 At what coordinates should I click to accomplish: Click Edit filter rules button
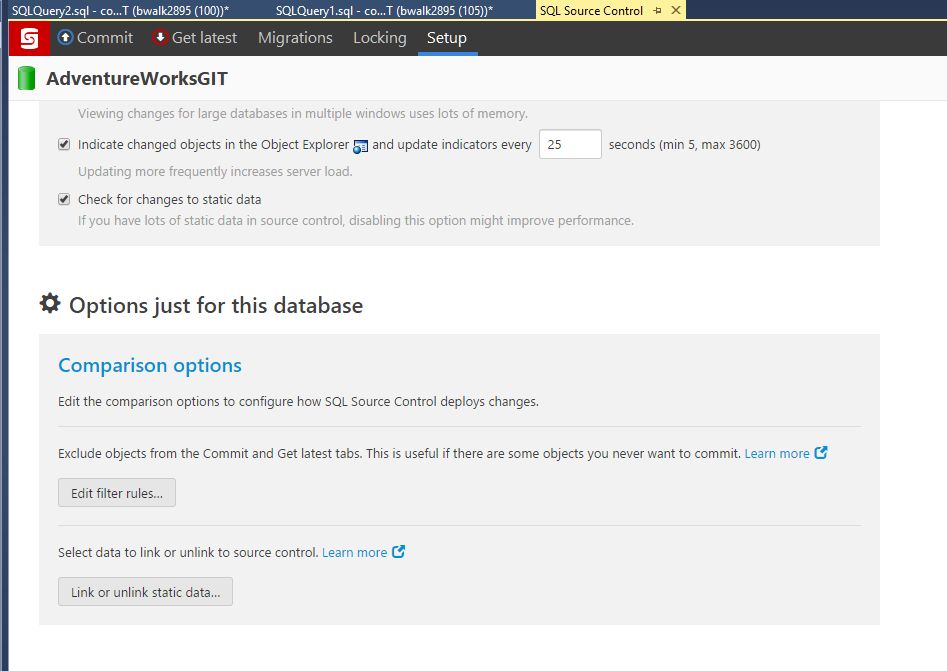[x=117, y=493]
